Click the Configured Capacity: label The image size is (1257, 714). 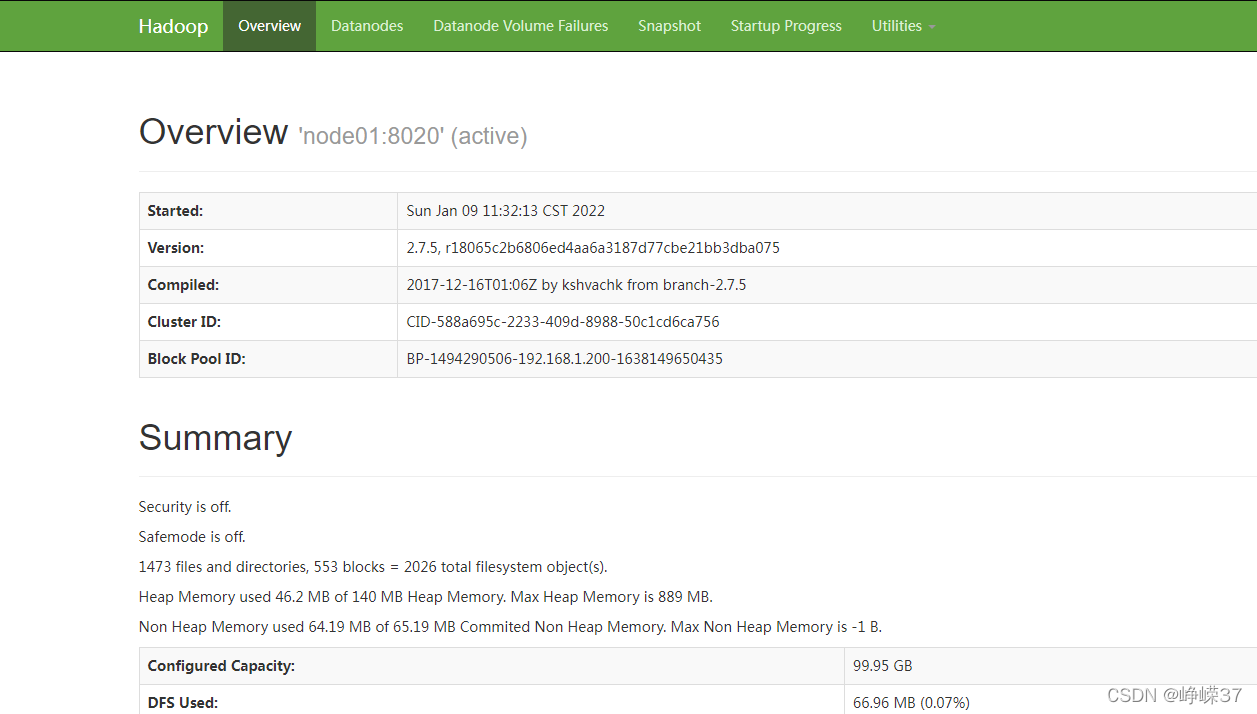click(x=221, y=666)
